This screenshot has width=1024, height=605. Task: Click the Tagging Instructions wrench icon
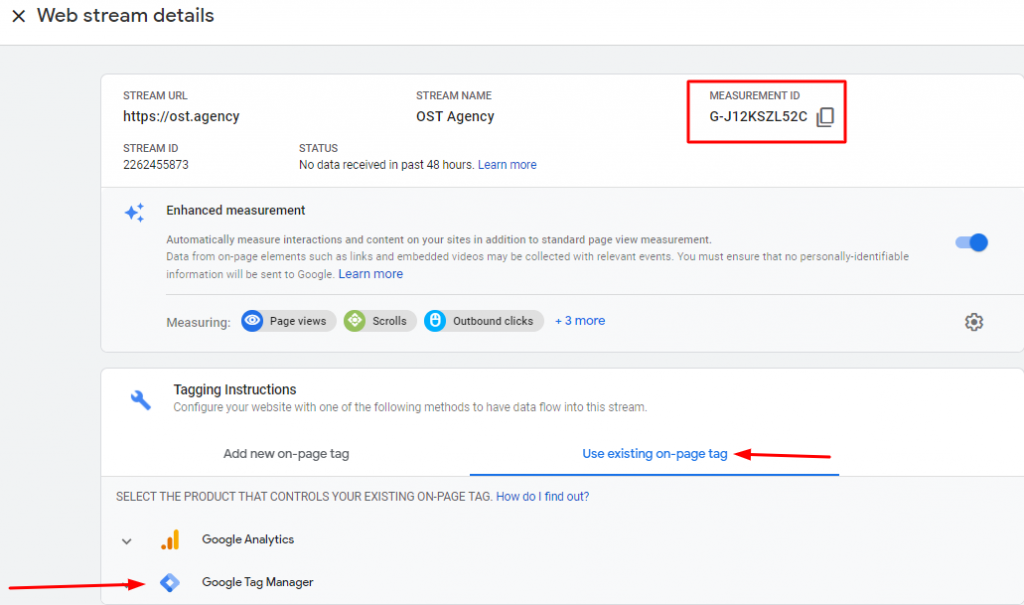[140, 397]
